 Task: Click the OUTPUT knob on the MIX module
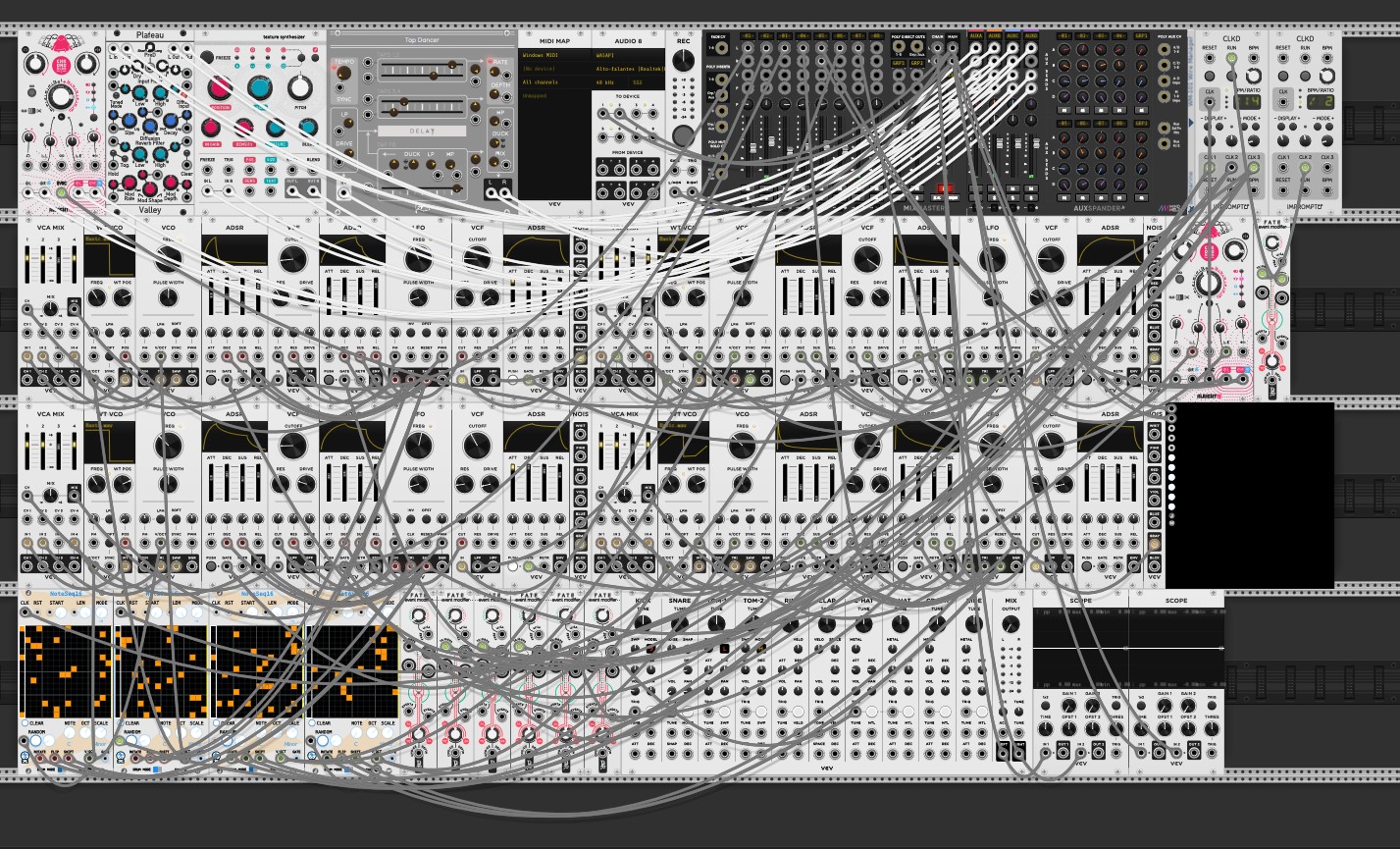[x=1011, y=625]
